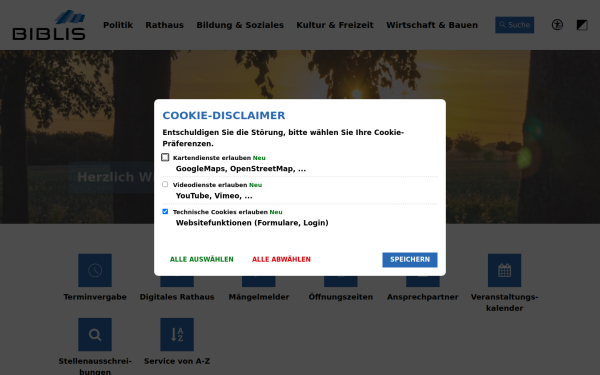Image resolution: width=600 pixels, height=375 pixels.
Task: Uncheck Technische Cookies erlauben checkbox
Action: 165,212
